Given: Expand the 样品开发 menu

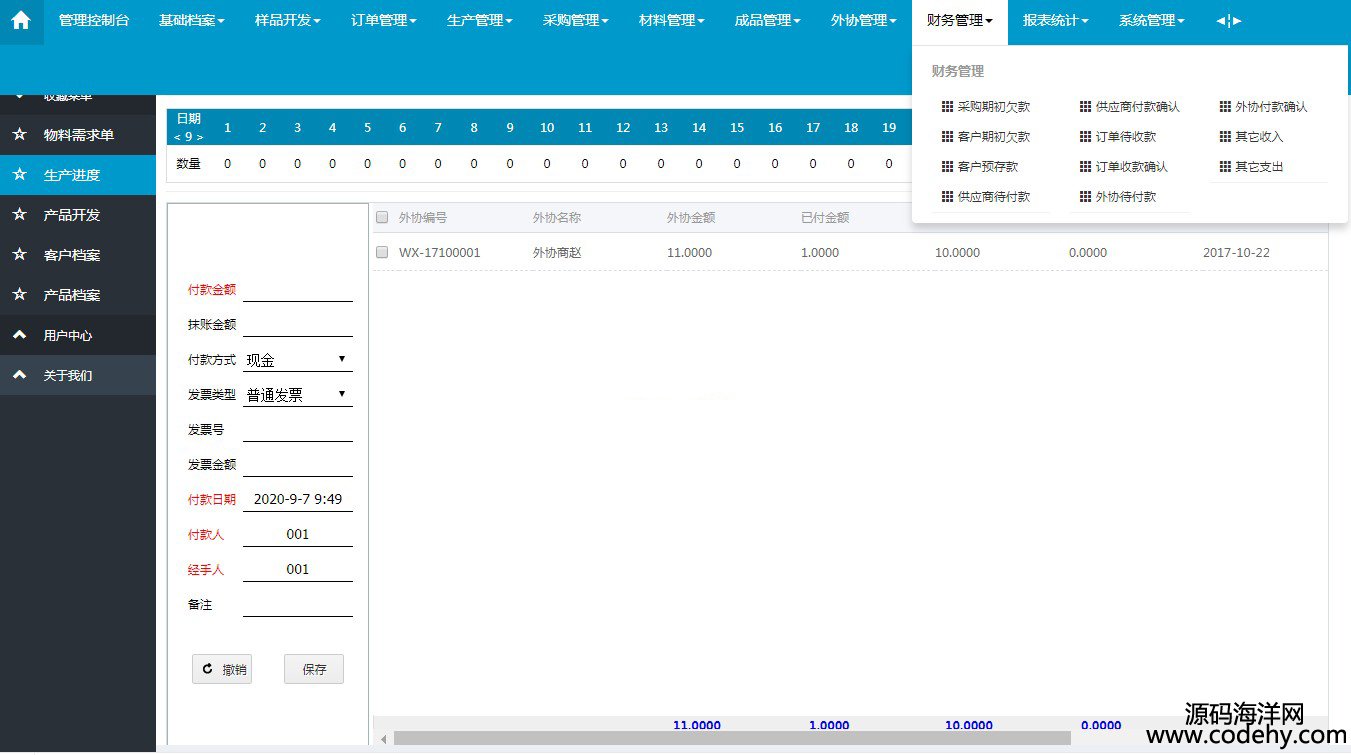Looking at the screenshot, I should click(x=287, y=21).
